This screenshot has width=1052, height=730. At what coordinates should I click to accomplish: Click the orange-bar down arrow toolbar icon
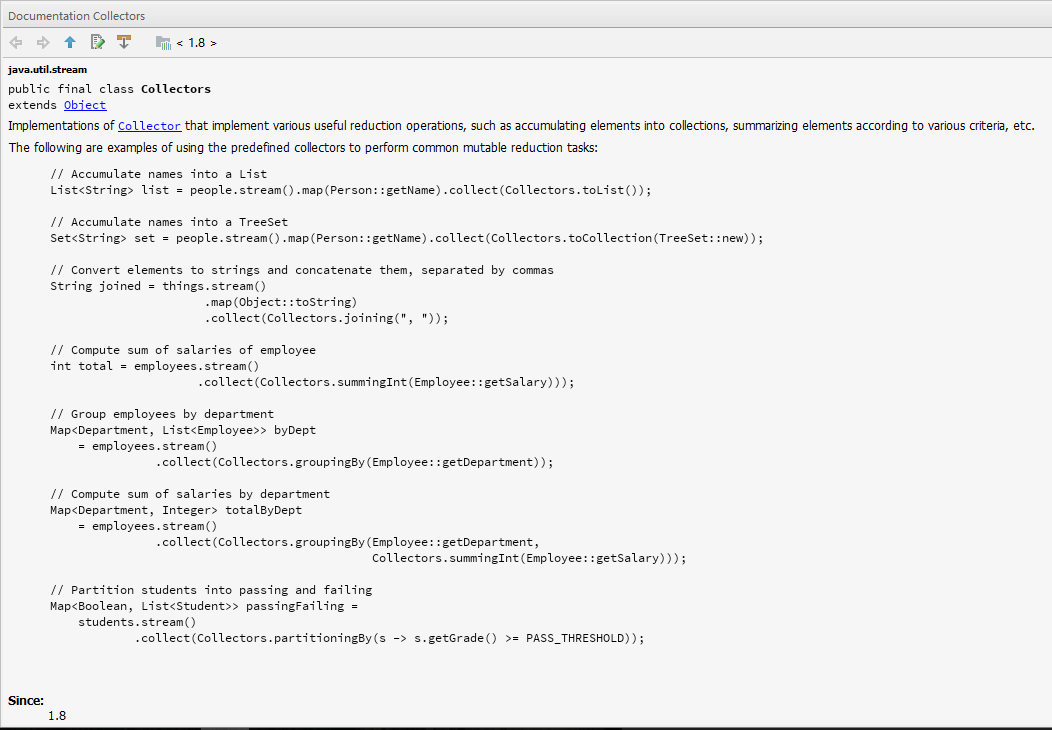(x=124, y=42)
